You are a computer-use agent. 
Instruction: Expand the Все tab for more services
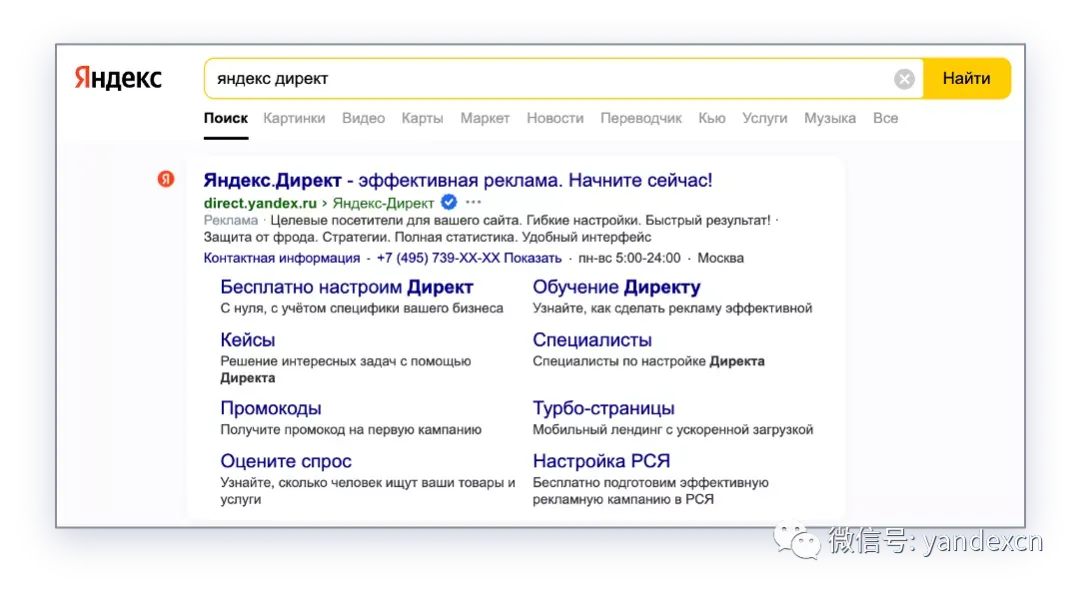[885, 118]
